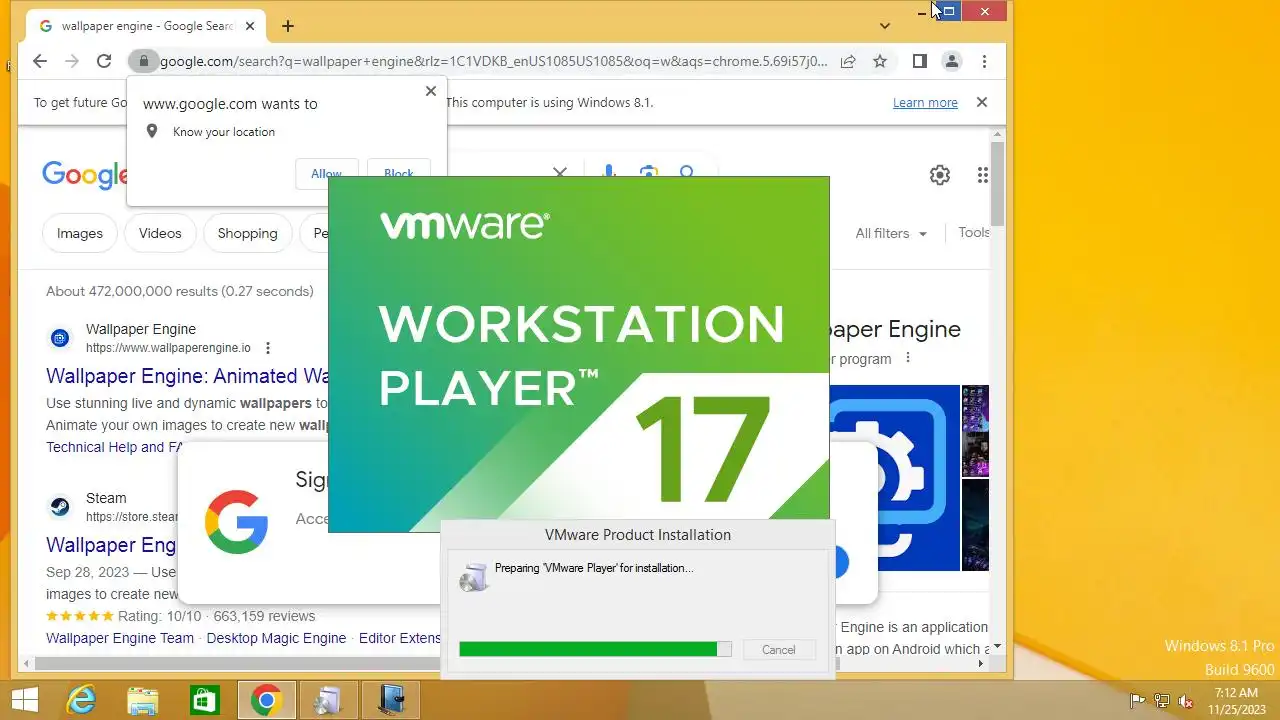The image size is (1280, 720).
Task: Open the Wallpaper Engine Team link
Action: point(120,638)
